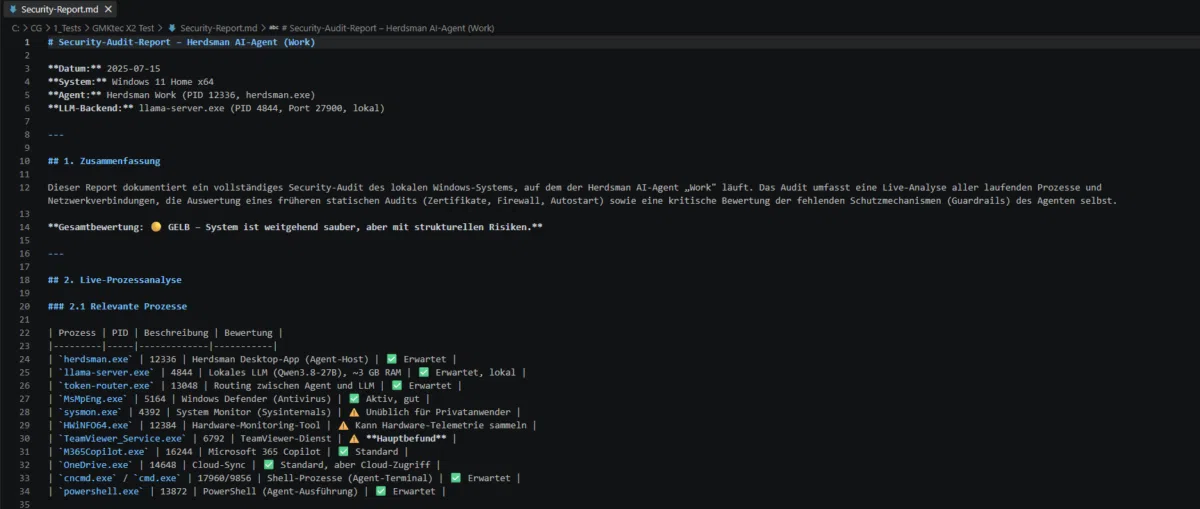The width and height of the screenshot is (1200, 509).
Task: Click `powershell.exe` in the process table
Action: coord(100,491)
